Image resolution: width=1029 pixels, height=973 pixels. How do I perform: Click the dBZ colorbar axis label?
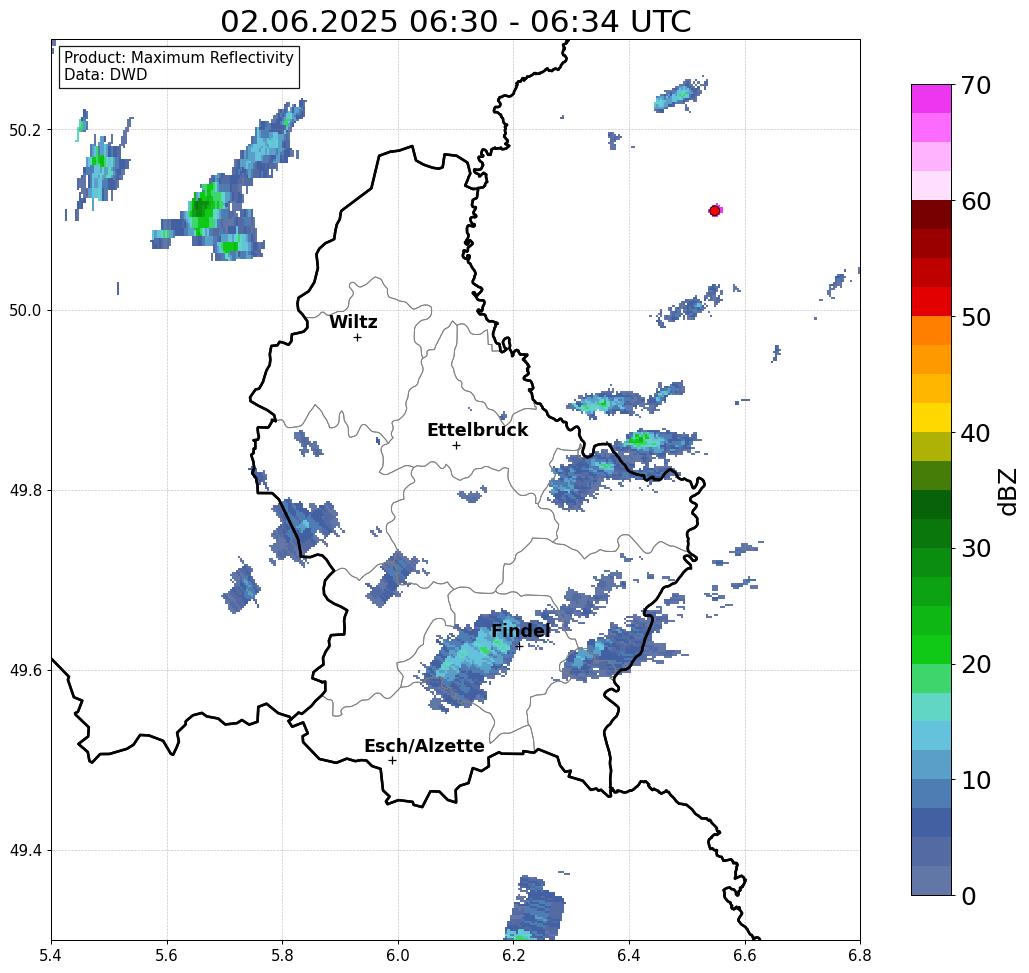pyautogui.click(x=1007, y=491)
